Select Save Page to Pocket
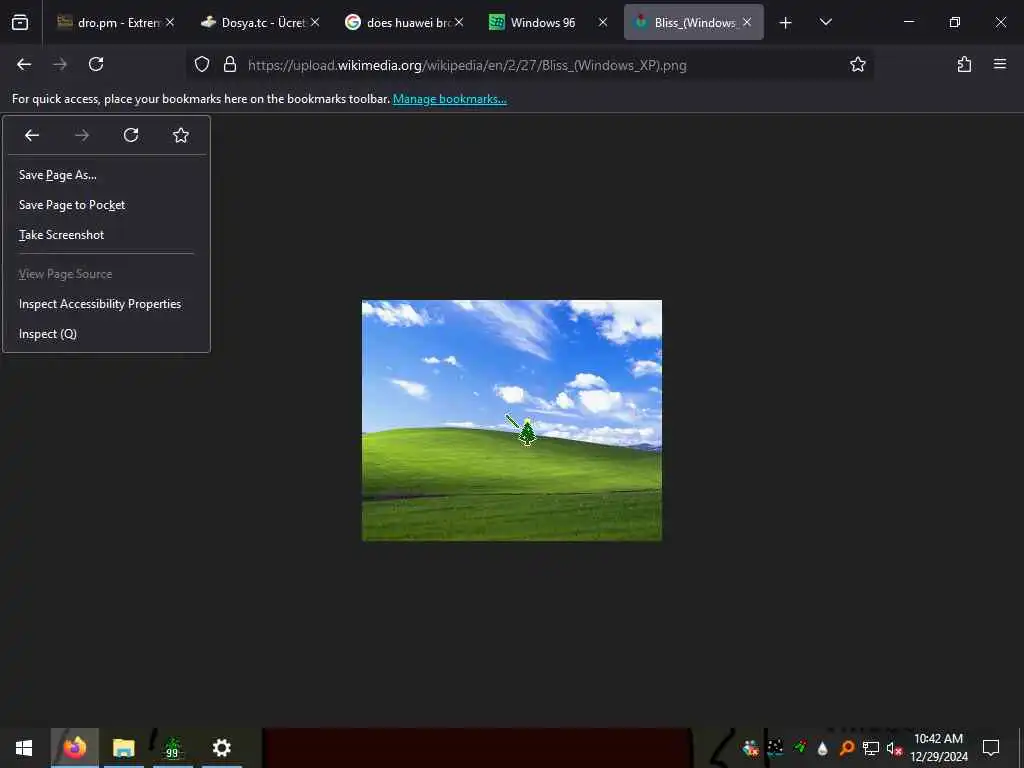 click(106, 205)
